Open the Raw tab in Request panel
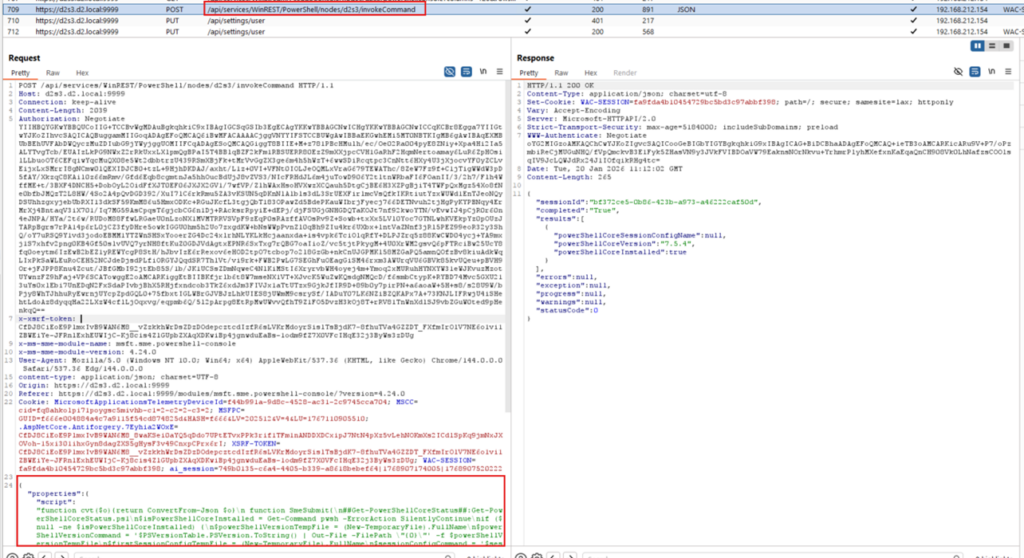This screenshot has height=558, width=1024. click(x=52, y=73)
